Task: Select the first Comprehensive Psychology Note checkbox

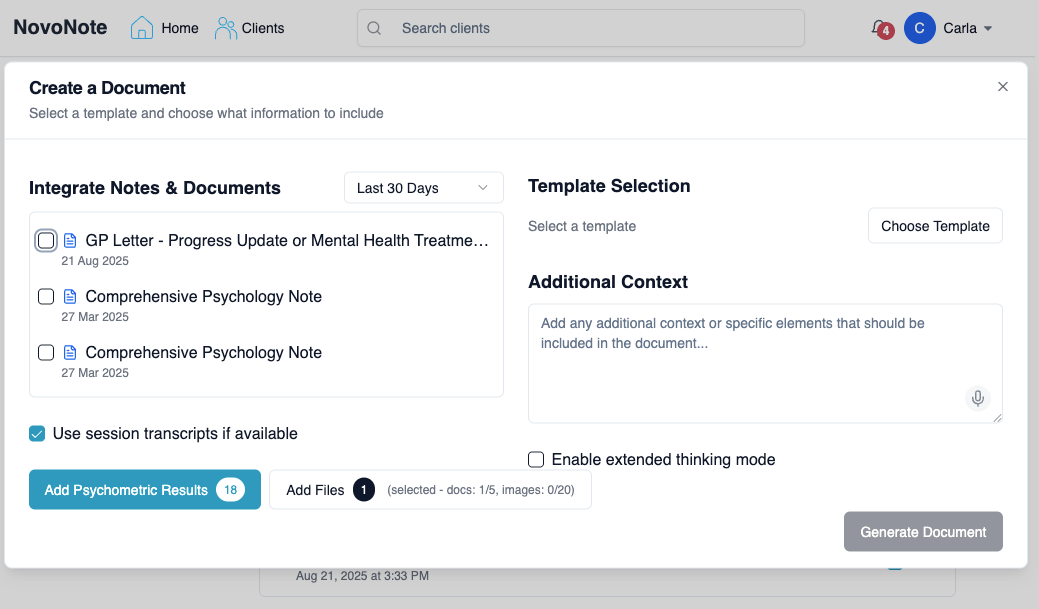Action: [46, 297]
